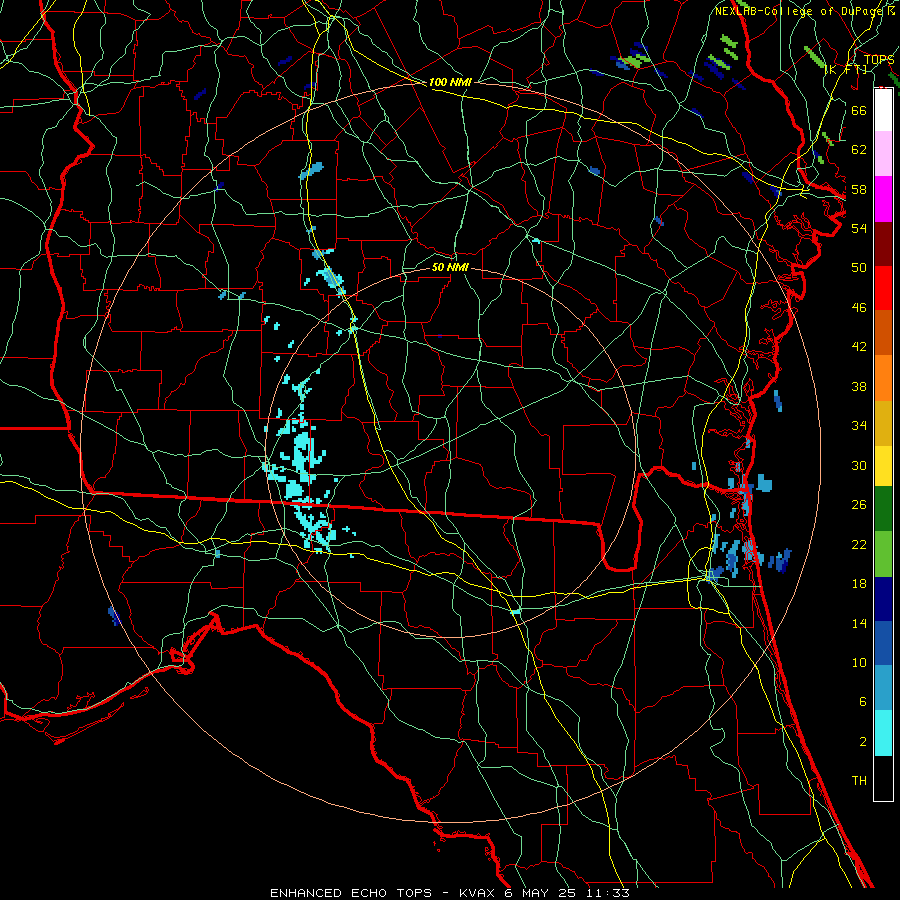Click the bright red legend color block
The image size is (900, 900).
pos(883,288)
